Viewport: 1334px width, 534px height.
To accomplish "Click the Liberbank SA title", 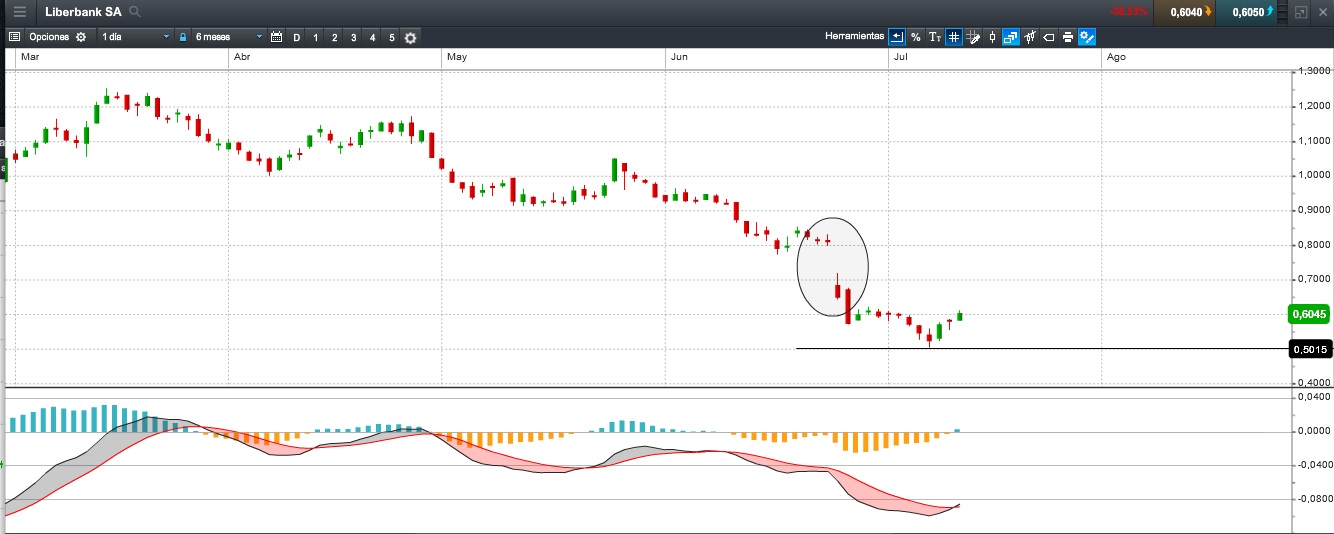I will click(84, 12).
